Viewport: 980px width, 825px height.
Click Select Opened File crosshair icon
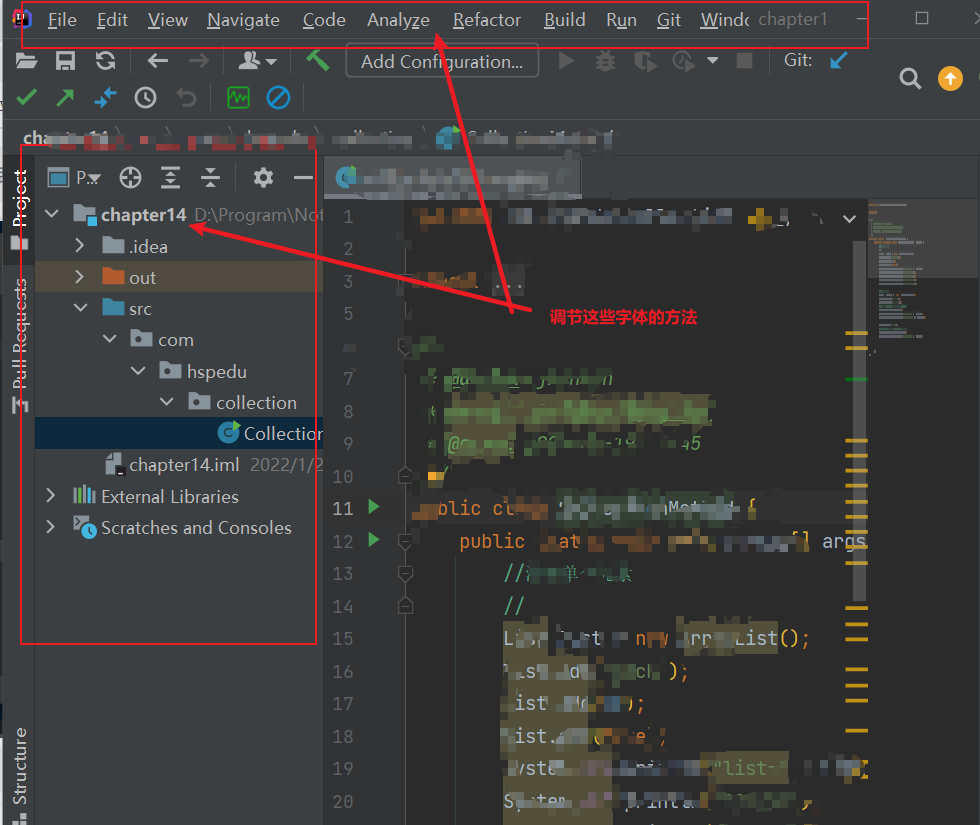130,178
